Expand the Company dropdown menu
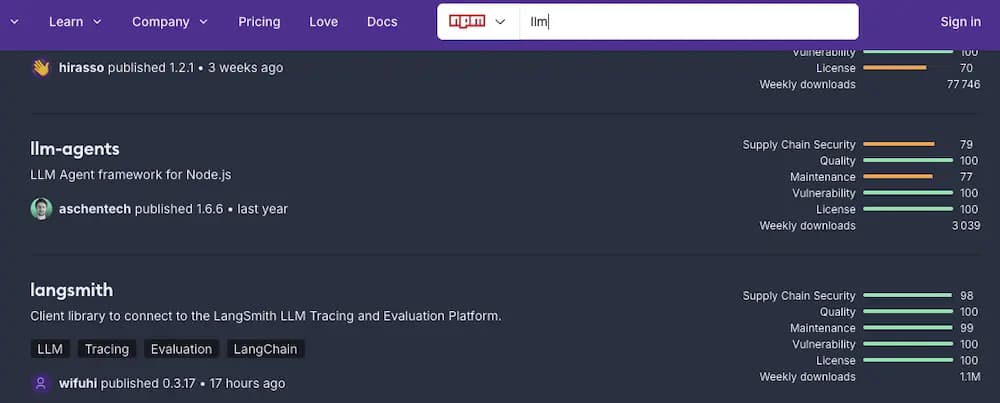 [170, 21]
